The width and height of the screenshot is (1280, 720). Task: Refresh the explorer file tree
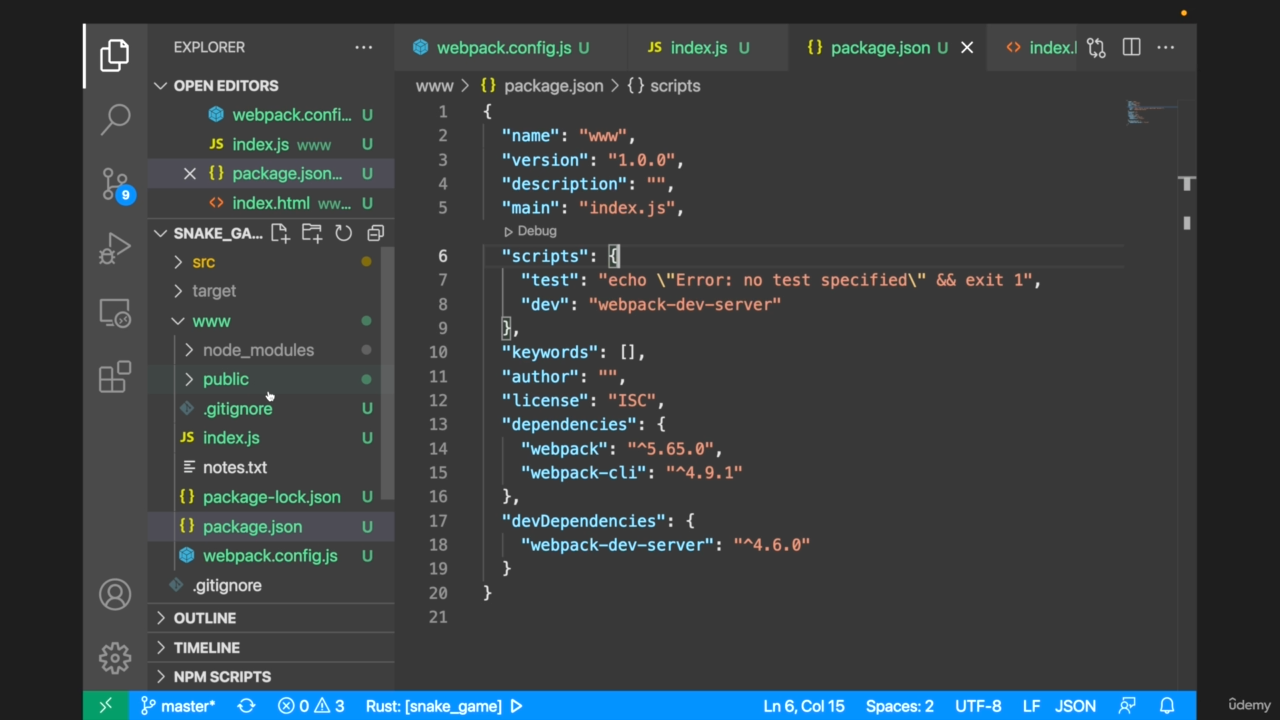(x=343, y=233)
